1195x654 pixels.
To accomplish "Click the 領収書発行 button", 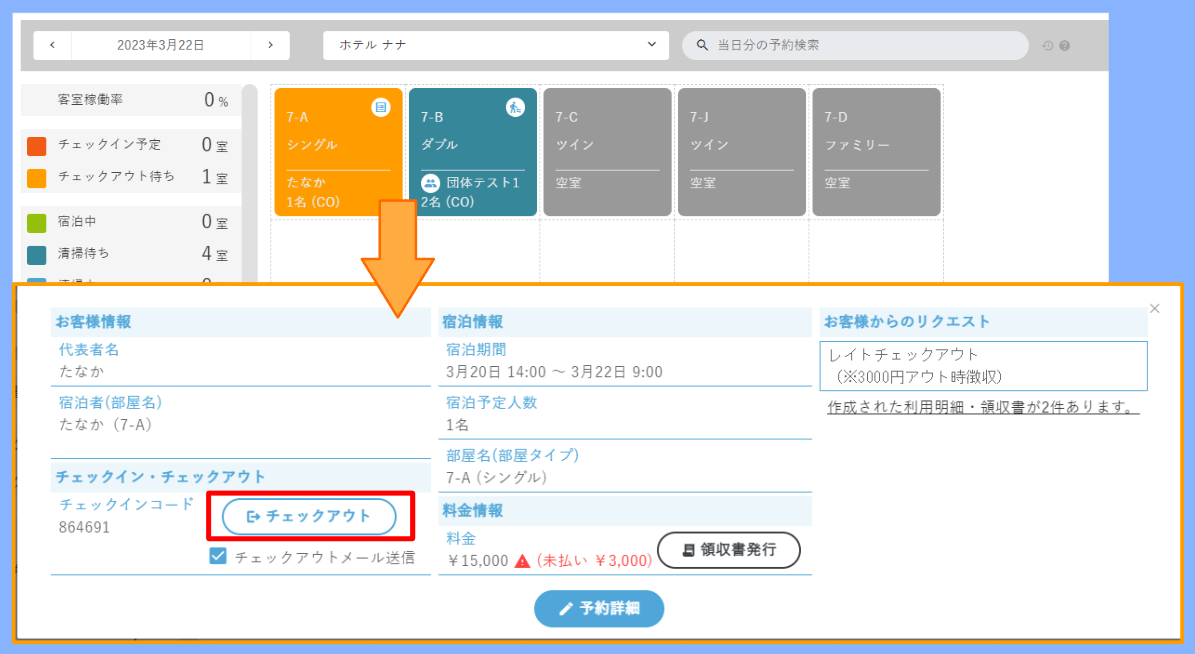I will point(729,550).
